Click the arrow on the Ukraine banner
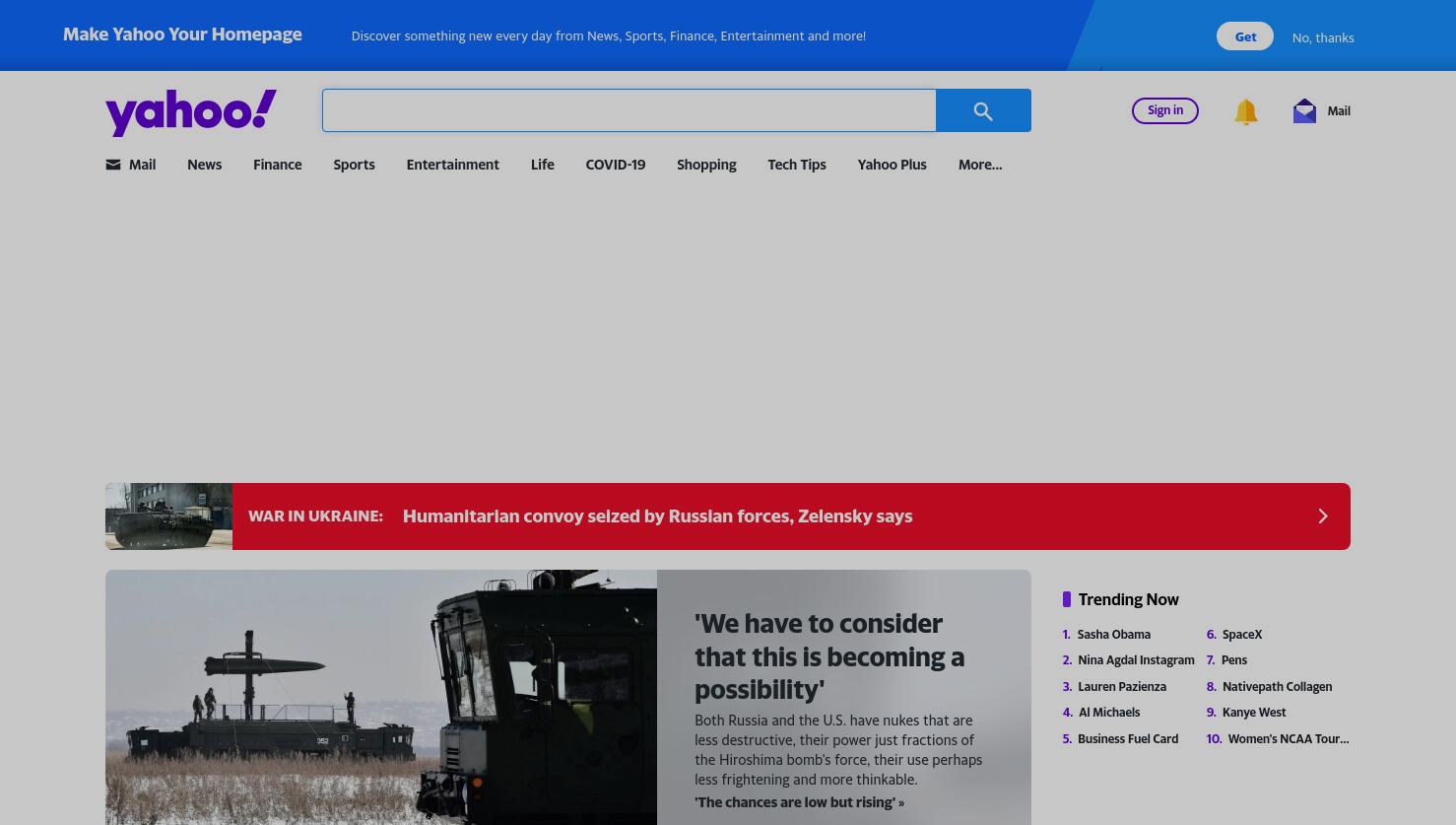The height and width of the screenshot is (825, 1456). tap(1323, 516)
